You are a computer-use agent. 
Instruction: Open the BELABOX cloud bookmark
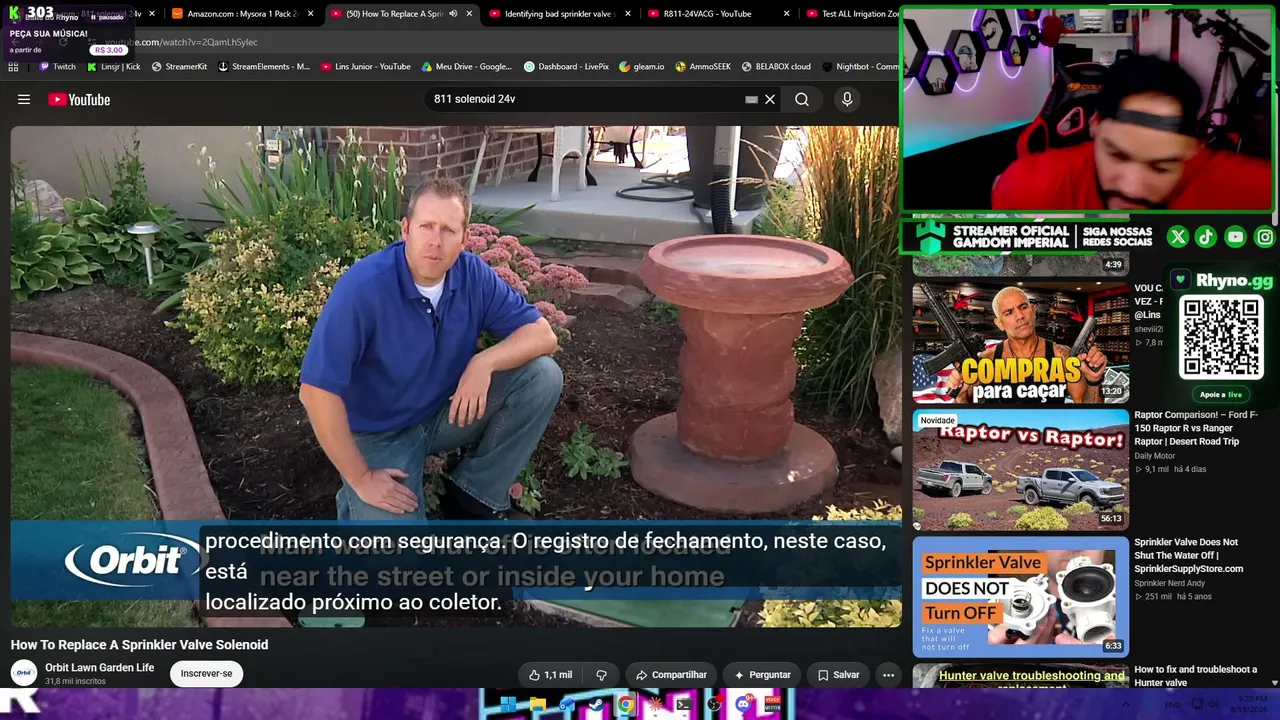[776, 67]
